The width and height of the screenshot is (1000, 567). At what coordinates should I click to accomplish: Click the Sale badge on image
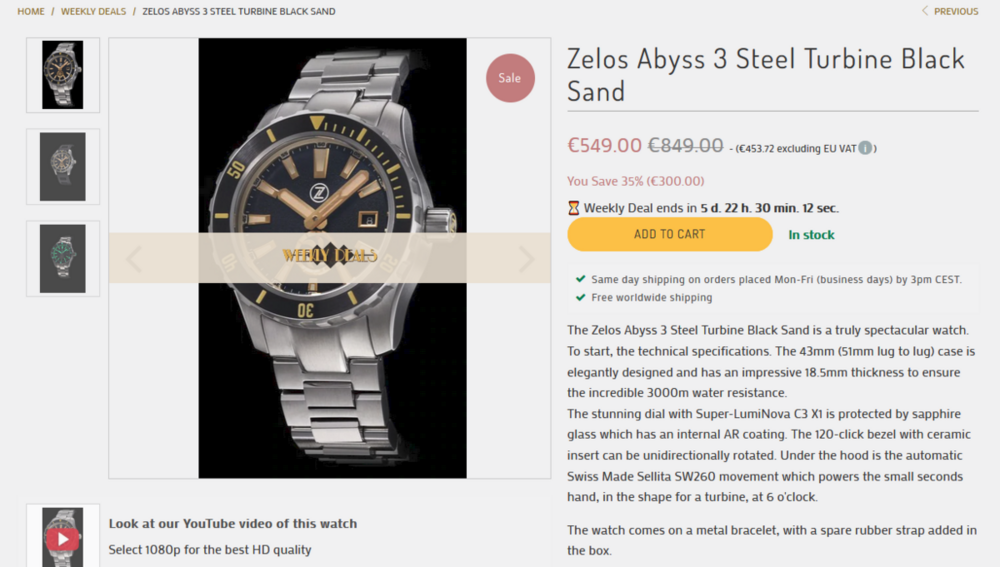click(510, 78)
